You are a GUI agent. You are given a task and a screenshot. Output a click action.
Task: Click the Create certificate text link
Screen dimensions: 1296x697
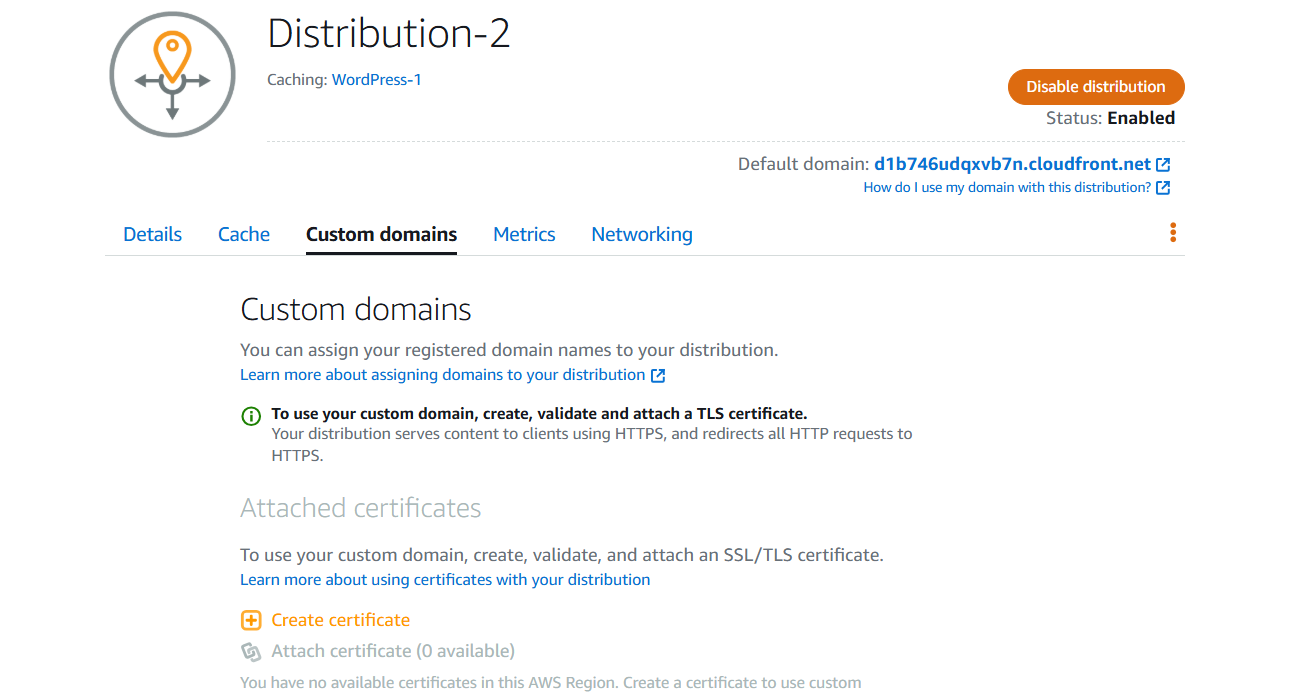(x=341, y=621)
